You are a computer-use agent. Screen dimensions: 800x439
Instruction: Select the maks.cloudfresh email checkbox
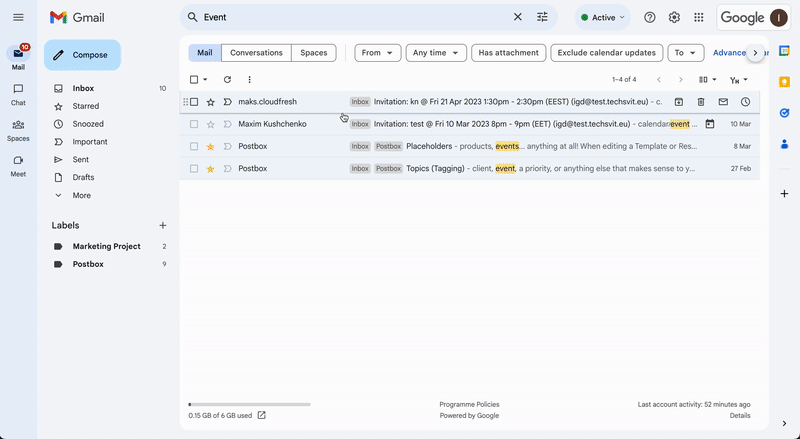(x=194, y=102)
